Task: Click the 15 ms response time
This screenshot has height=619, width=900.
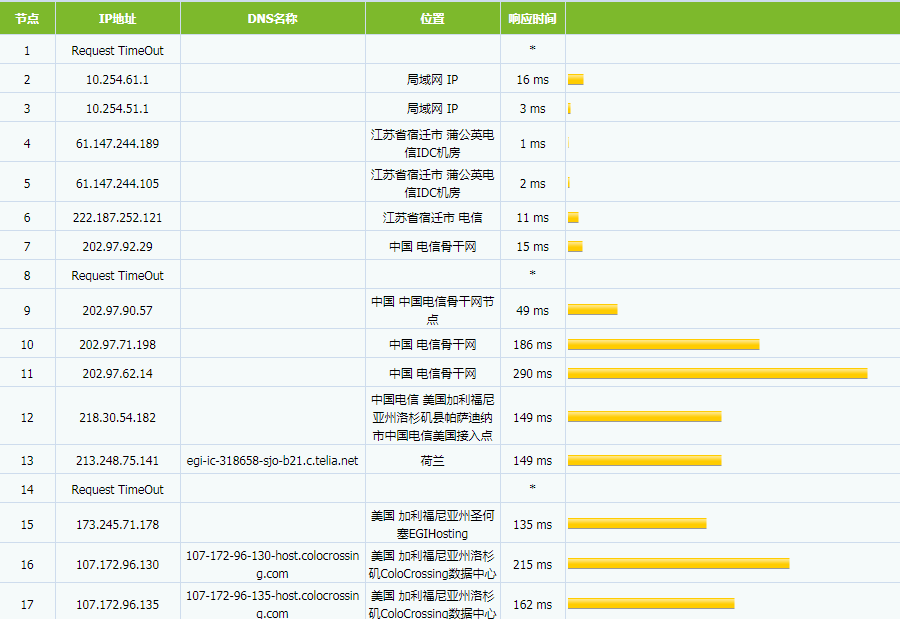Action: [532, 246]
